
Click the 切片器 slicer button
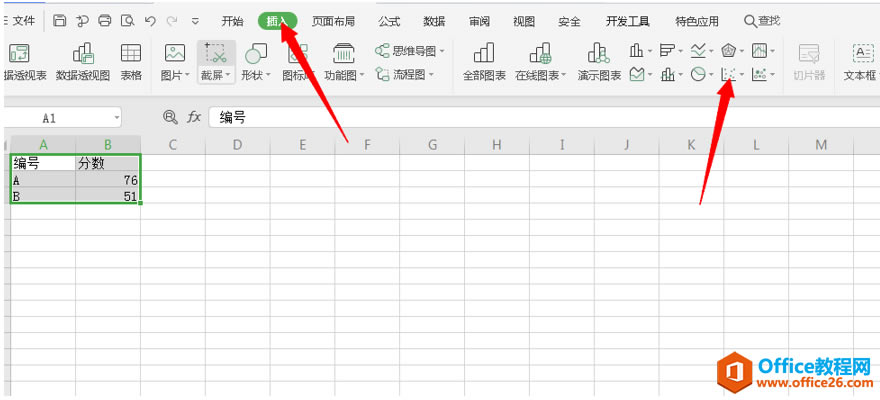tap(809, 62)
